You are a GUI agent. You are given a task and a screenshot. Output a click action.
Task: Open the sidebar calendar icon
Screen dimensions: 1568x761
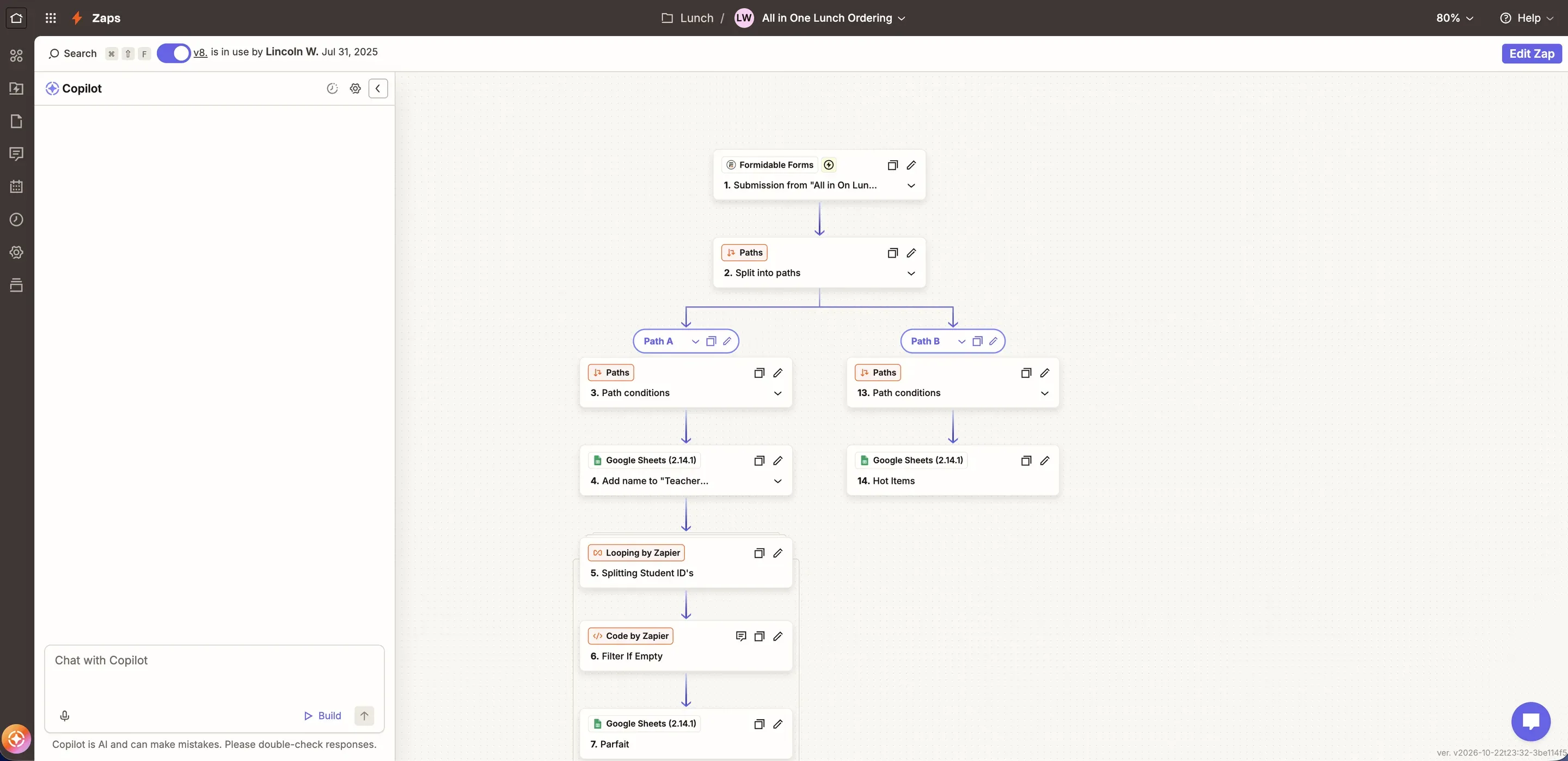16,187
